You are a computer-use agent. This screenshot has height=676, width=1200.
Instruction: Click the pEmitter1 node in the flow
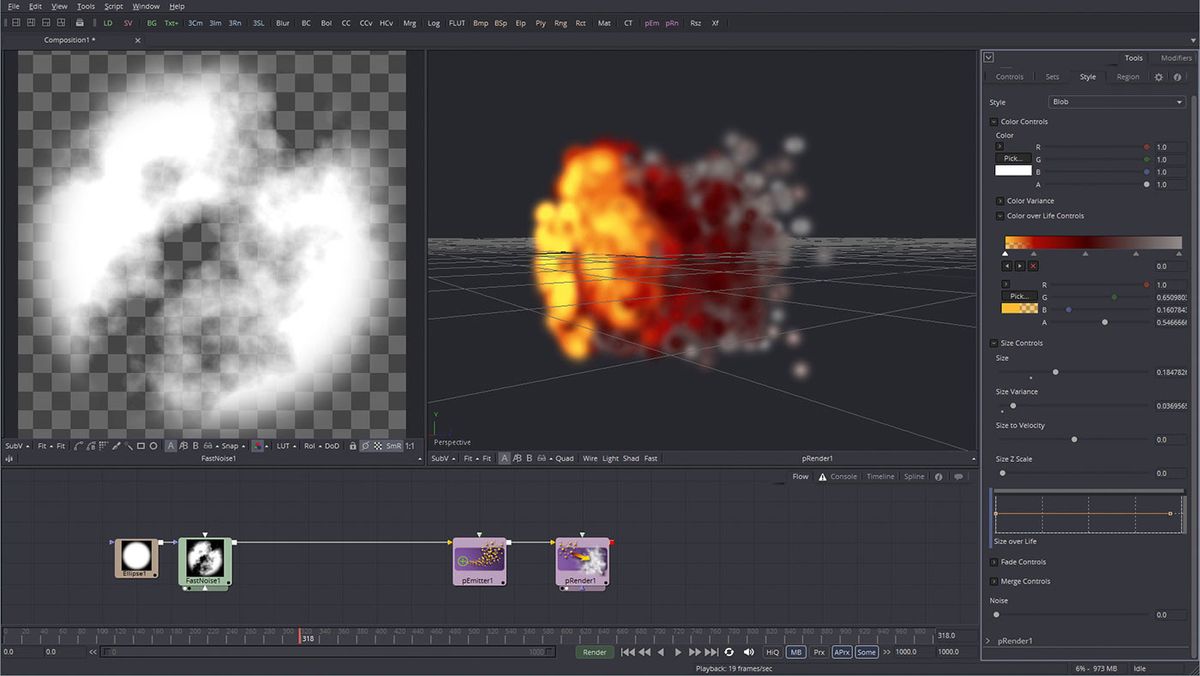click(480, 562)
